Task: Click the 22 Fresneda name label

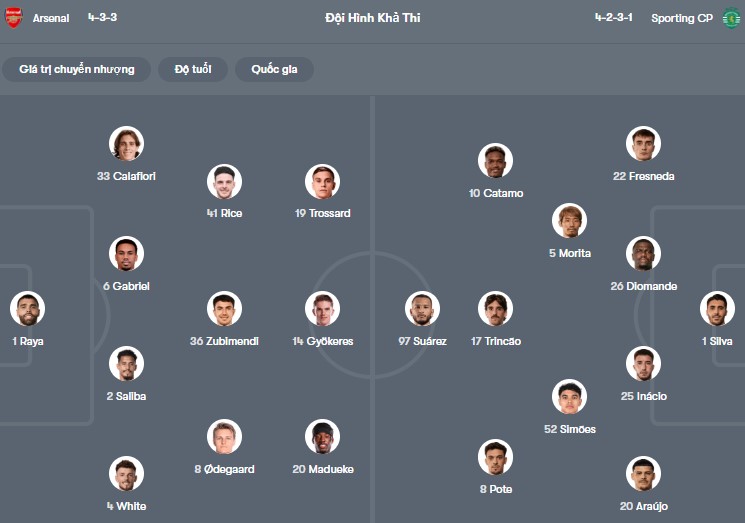Action: 643,176
